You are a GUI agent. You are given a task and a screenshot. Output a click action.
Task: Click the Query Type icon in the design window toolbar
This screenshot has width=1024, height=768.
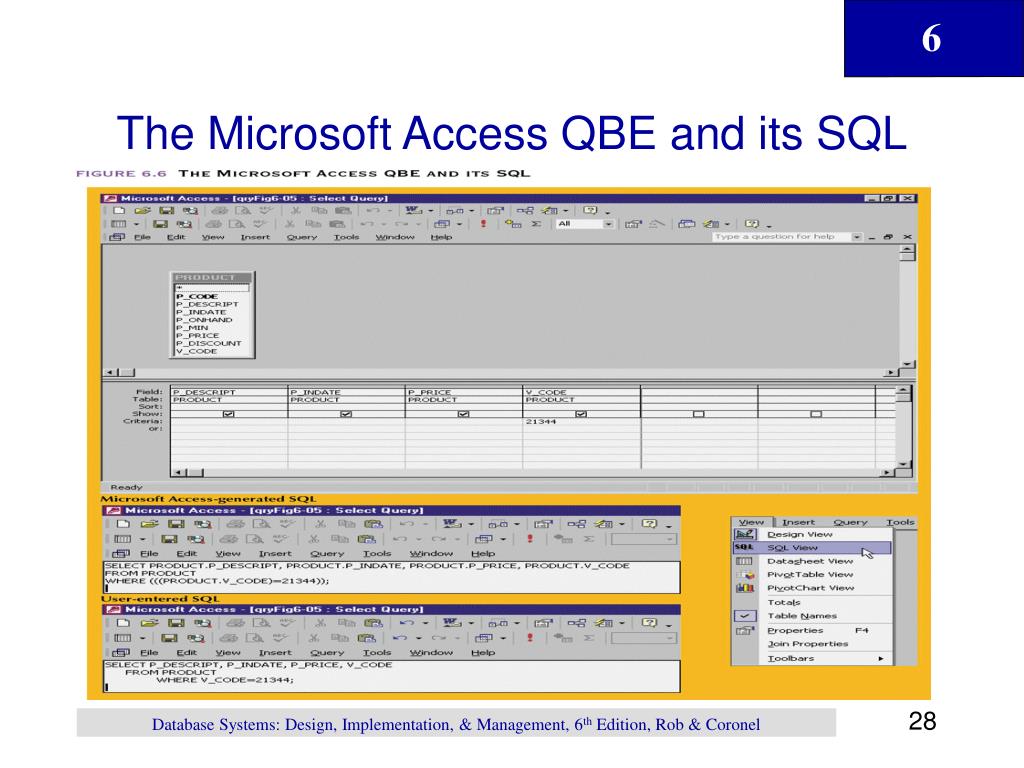(442, 224)
